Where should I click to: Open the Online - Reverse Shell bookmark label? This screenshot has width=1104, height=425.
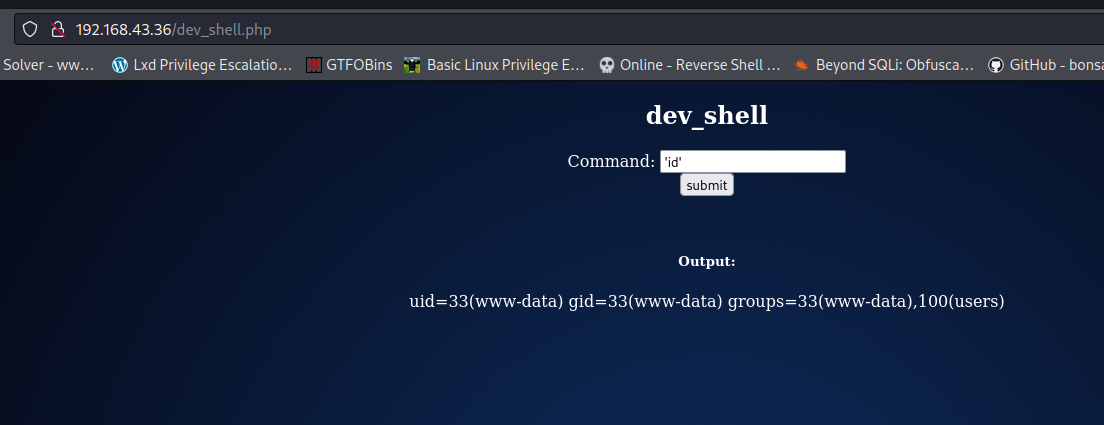tap(700, 65)
